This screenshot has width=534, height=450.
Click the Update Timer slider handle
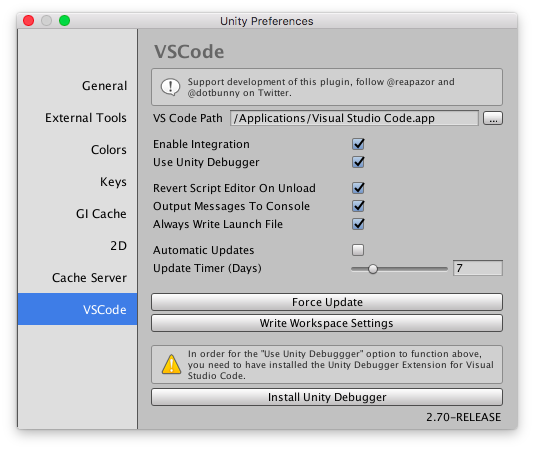(x=373, y=269)
